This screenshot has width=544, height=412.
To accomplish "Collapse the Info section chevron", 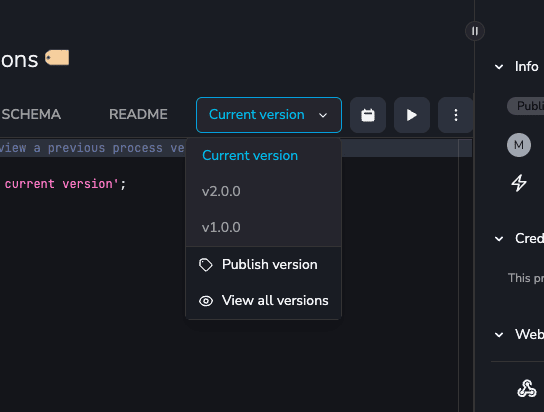I will 499,67.
